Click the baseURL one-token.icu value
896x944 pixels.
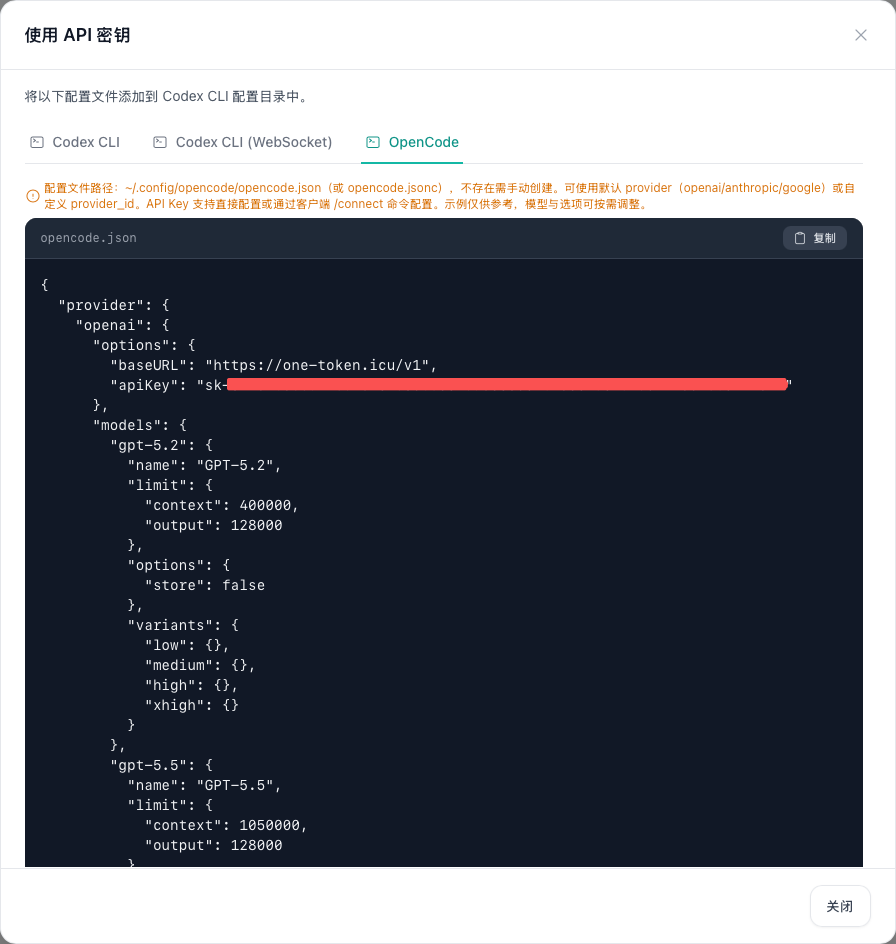(x=317, y=365)
